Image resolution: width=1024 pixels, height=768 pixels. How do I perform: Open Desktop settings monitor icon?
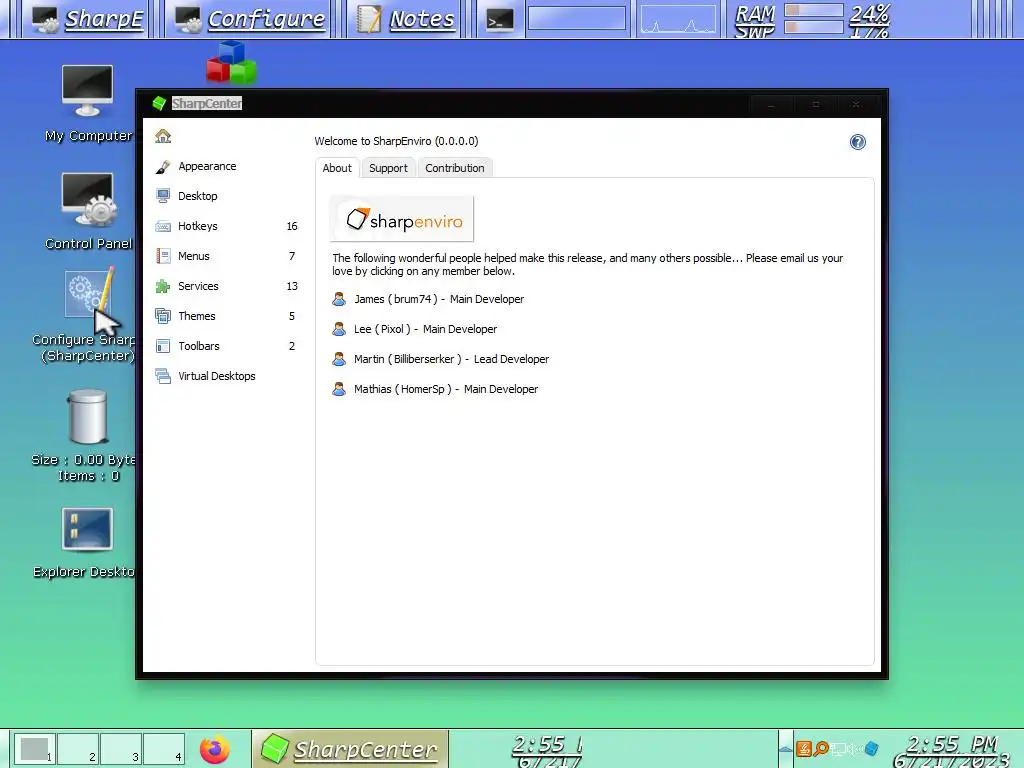point(163,196)
